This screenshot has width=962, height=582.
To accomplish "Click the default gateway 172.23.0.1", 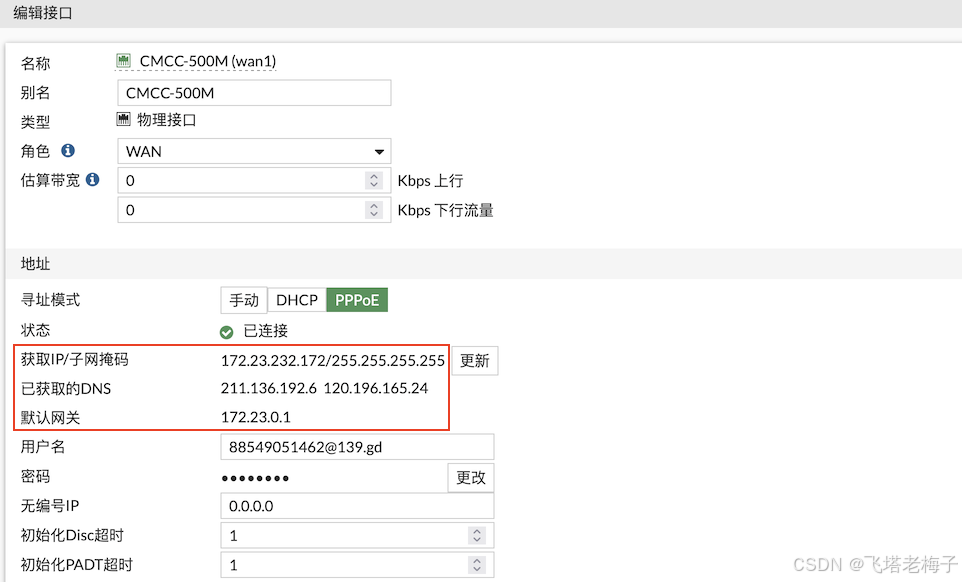I will (256, 417).
